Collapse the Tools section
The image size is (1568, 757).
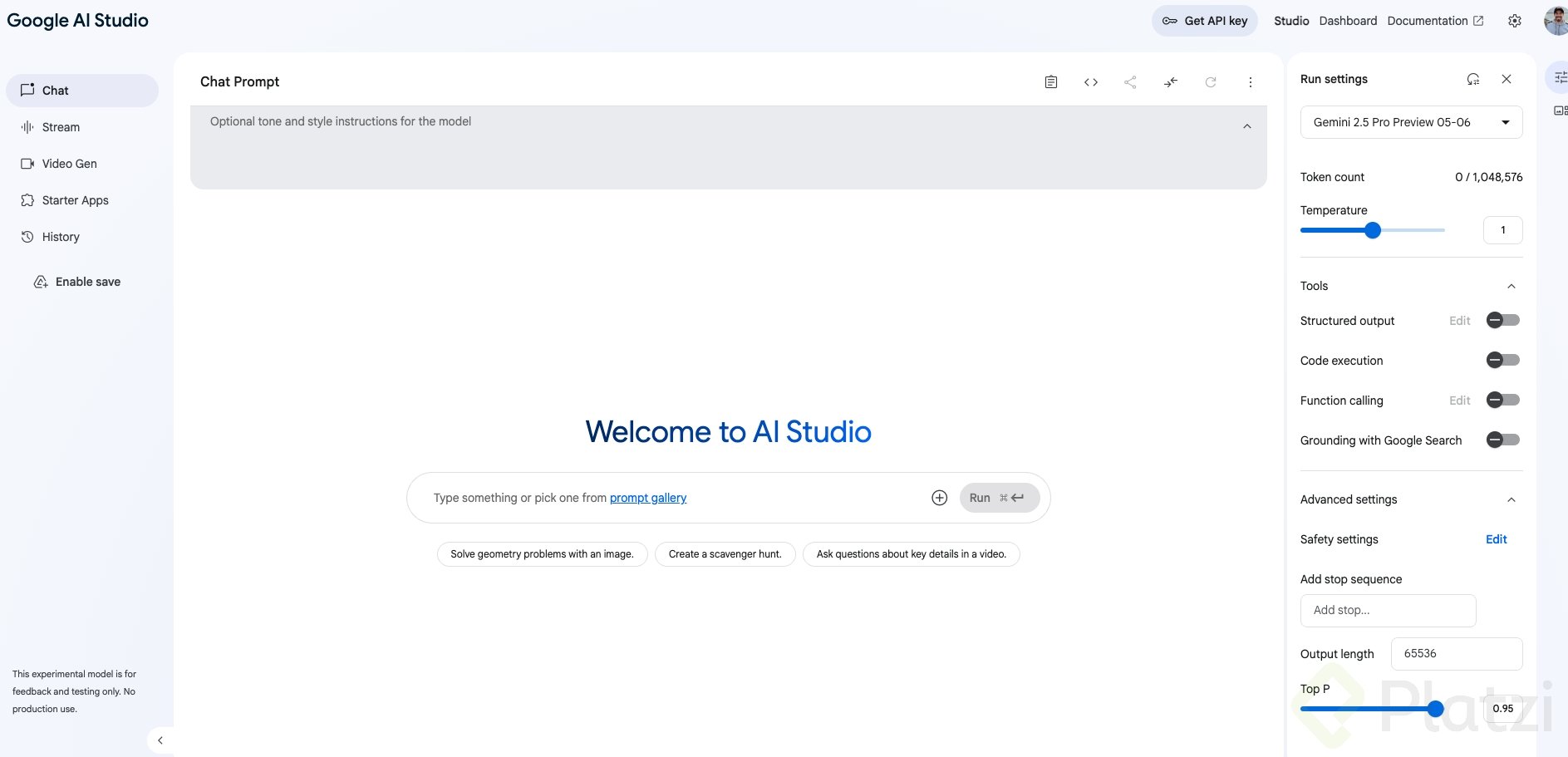tap(1511, 287)
